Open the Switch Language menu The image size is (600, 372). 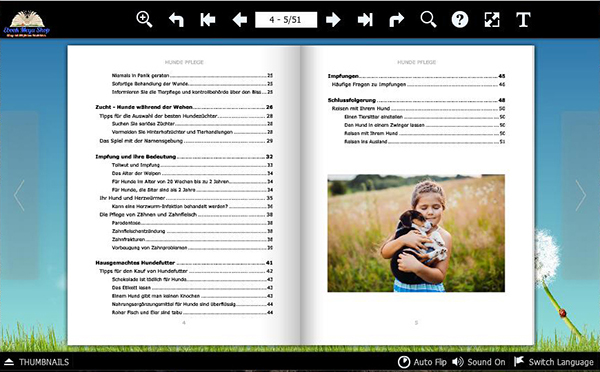554,362
